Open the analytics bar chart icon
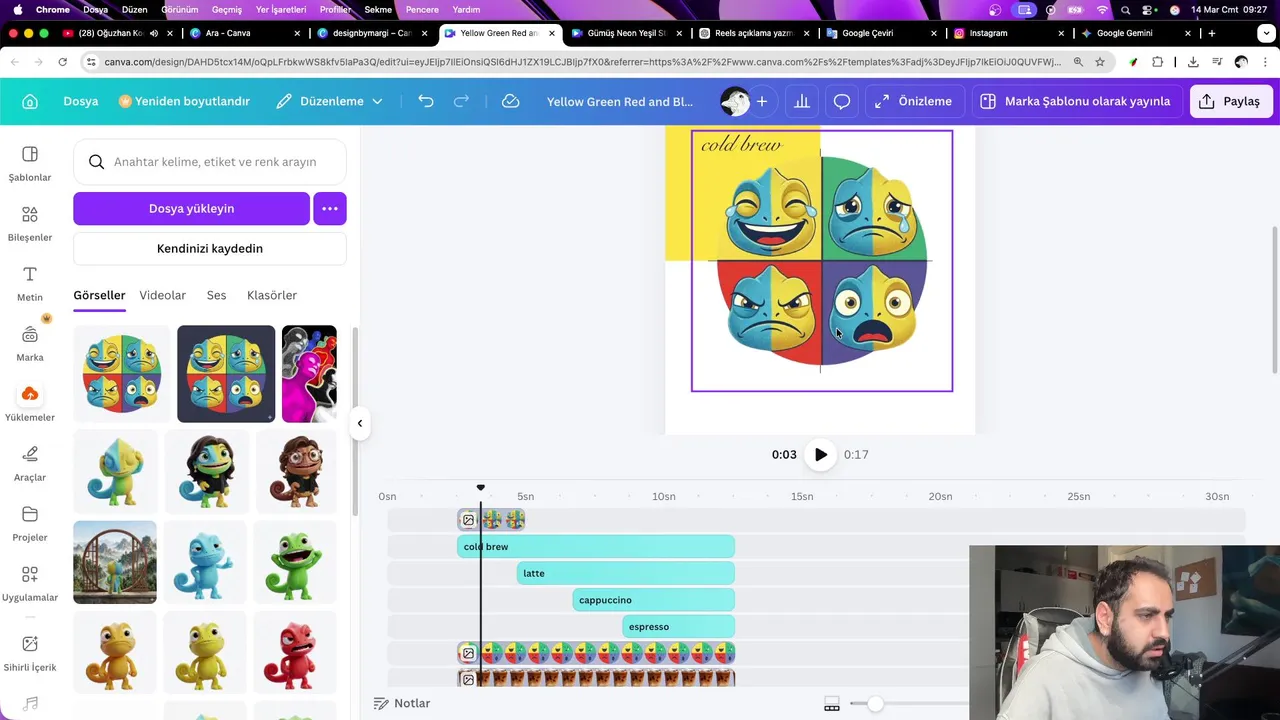Image resolution: width=1280 pixels, height=720 pixels. tap(802, 101)
